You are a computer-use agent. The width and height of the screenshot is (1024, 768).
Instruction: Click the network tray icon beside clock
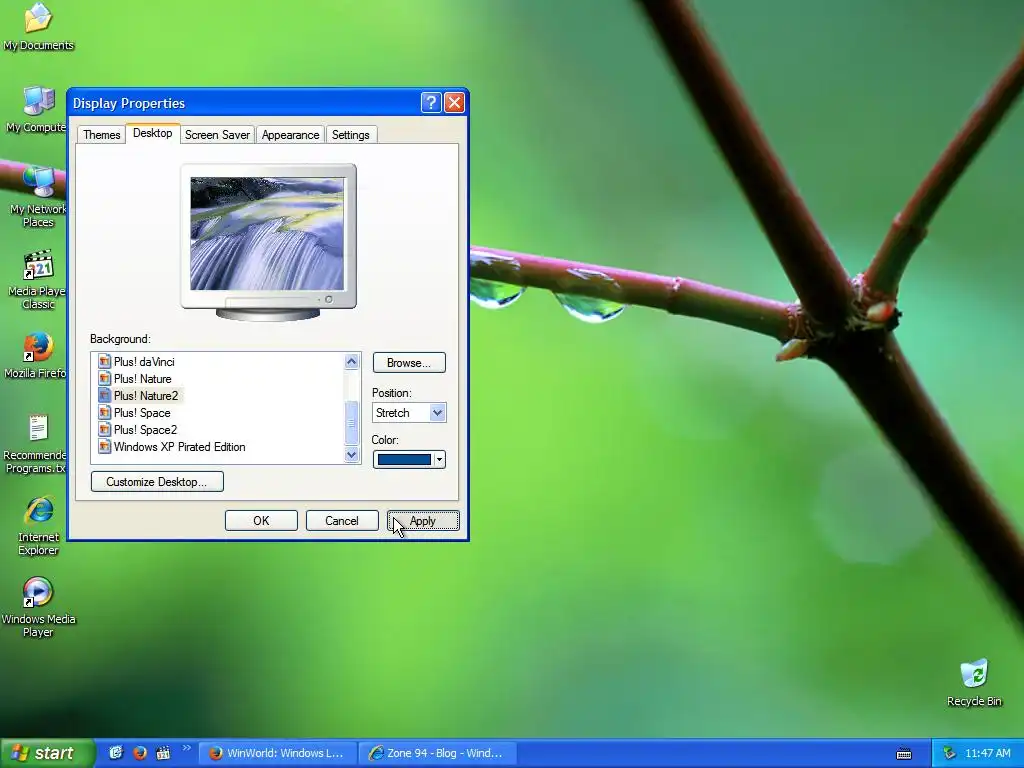(949, 753)
